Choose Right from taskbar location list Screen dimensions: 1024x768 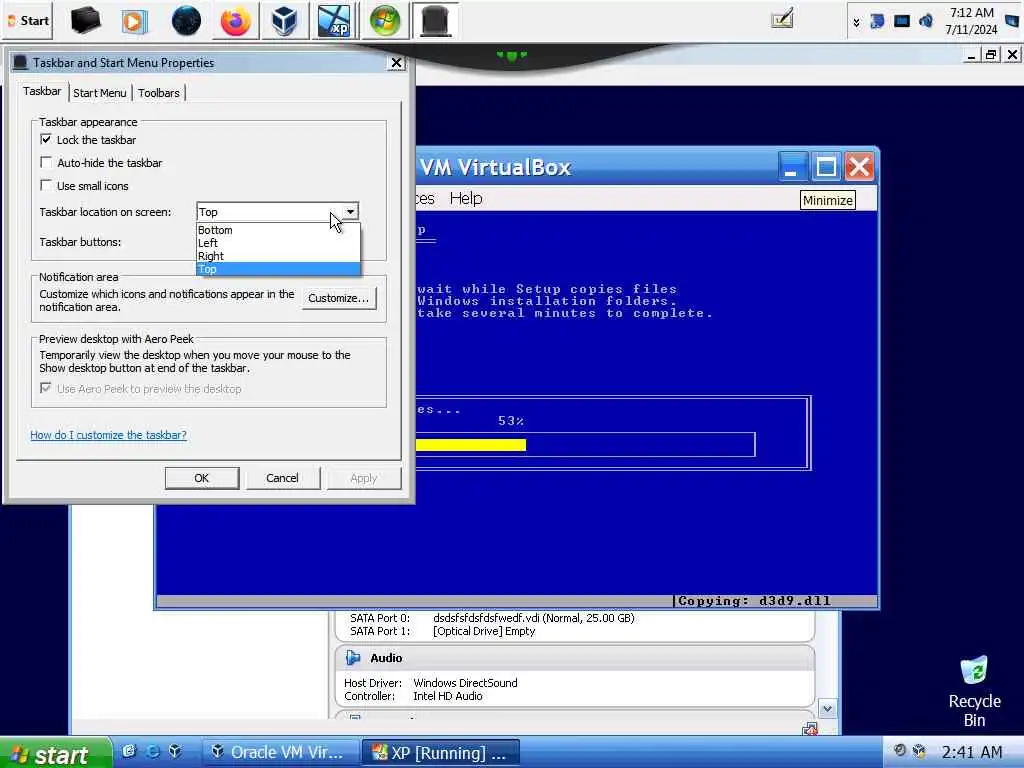[x=278, y=256]
